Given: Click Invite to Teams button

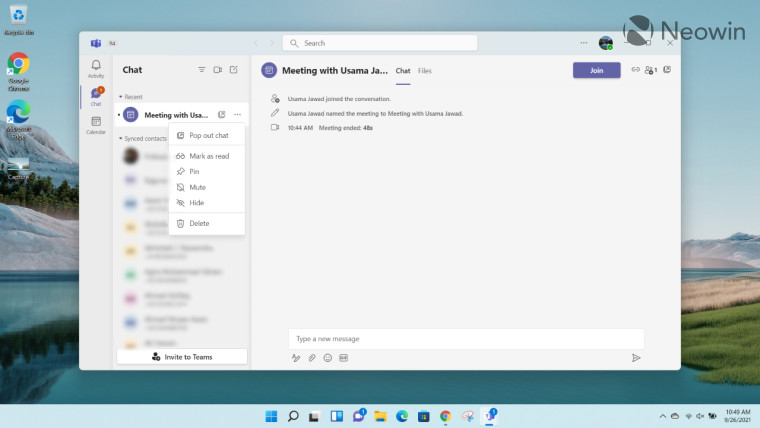Looking at the screenshot, I should (x=182, y=357).
